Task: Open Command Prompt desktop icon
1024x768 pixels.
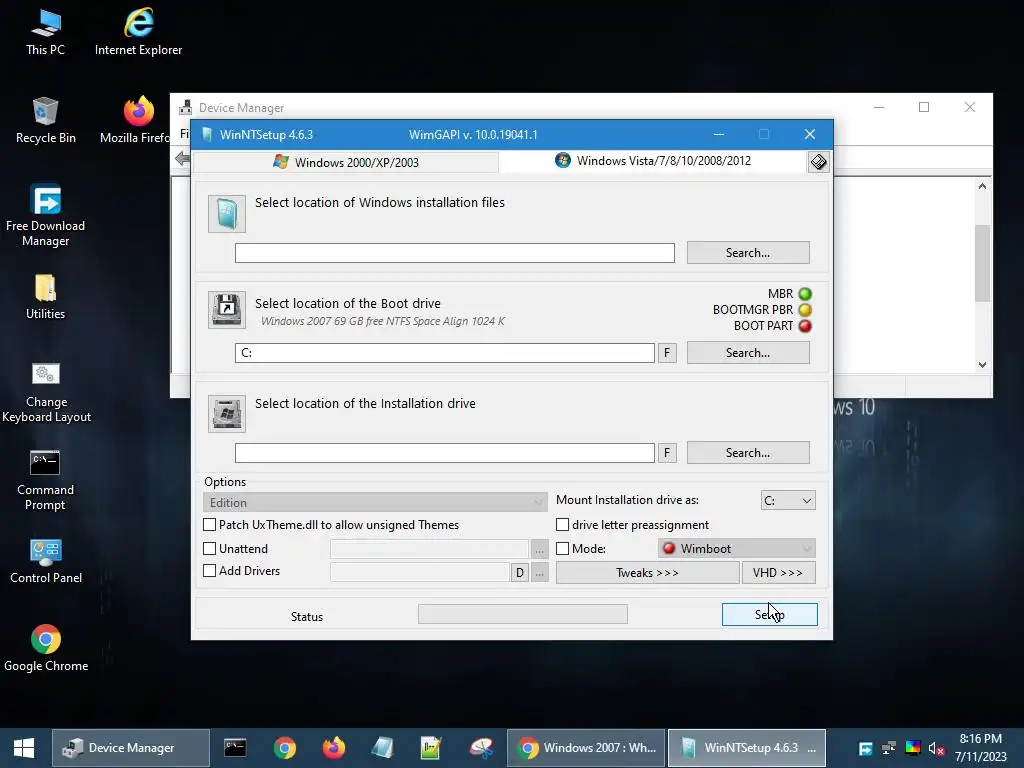Action: (45, 481)
